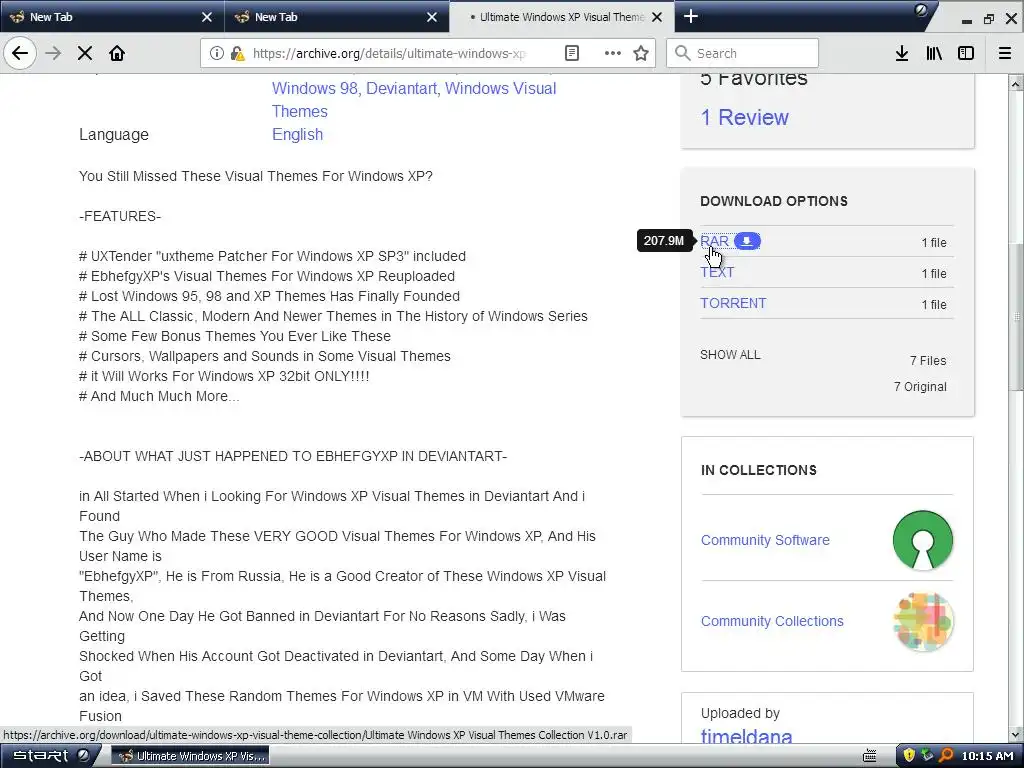Click the green arrow tray icon
The width and height of the screenshot is (1024, 768).
[927, 756]
